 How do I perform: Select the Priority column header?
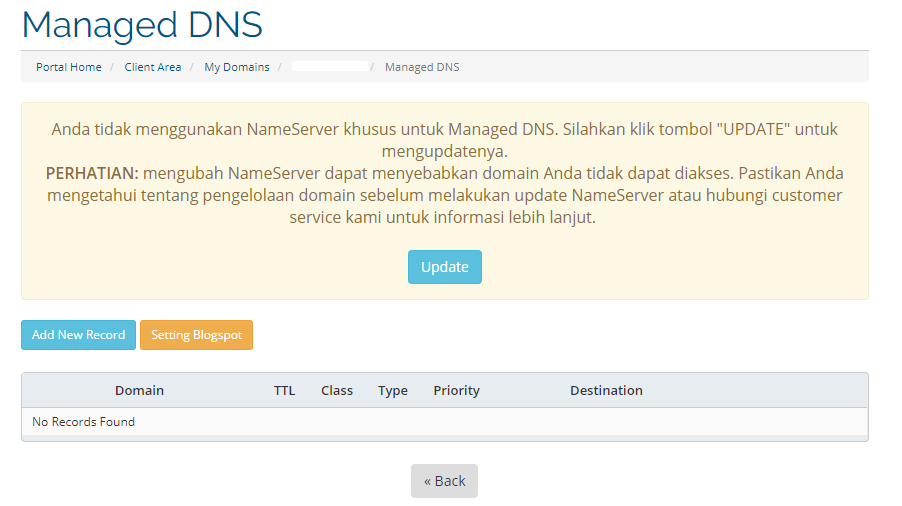point(456,390)
